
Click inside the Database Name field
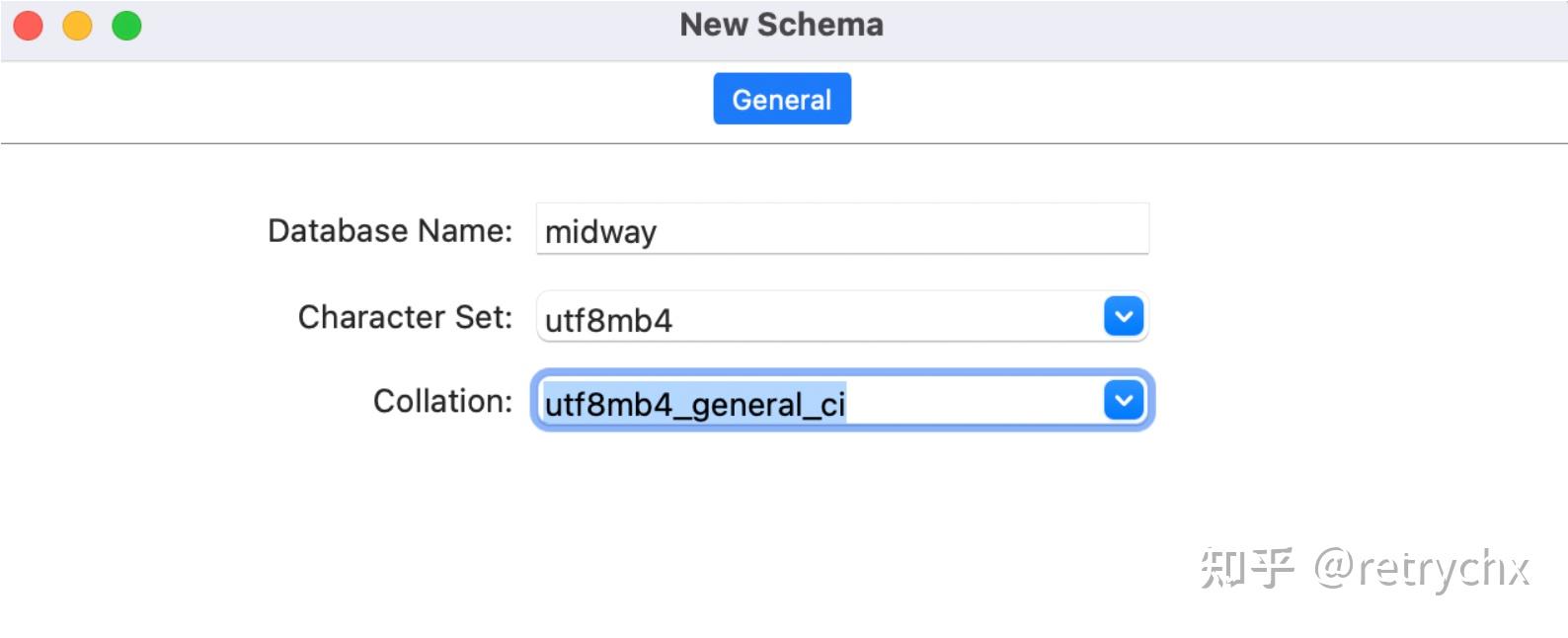pos(839,229)
